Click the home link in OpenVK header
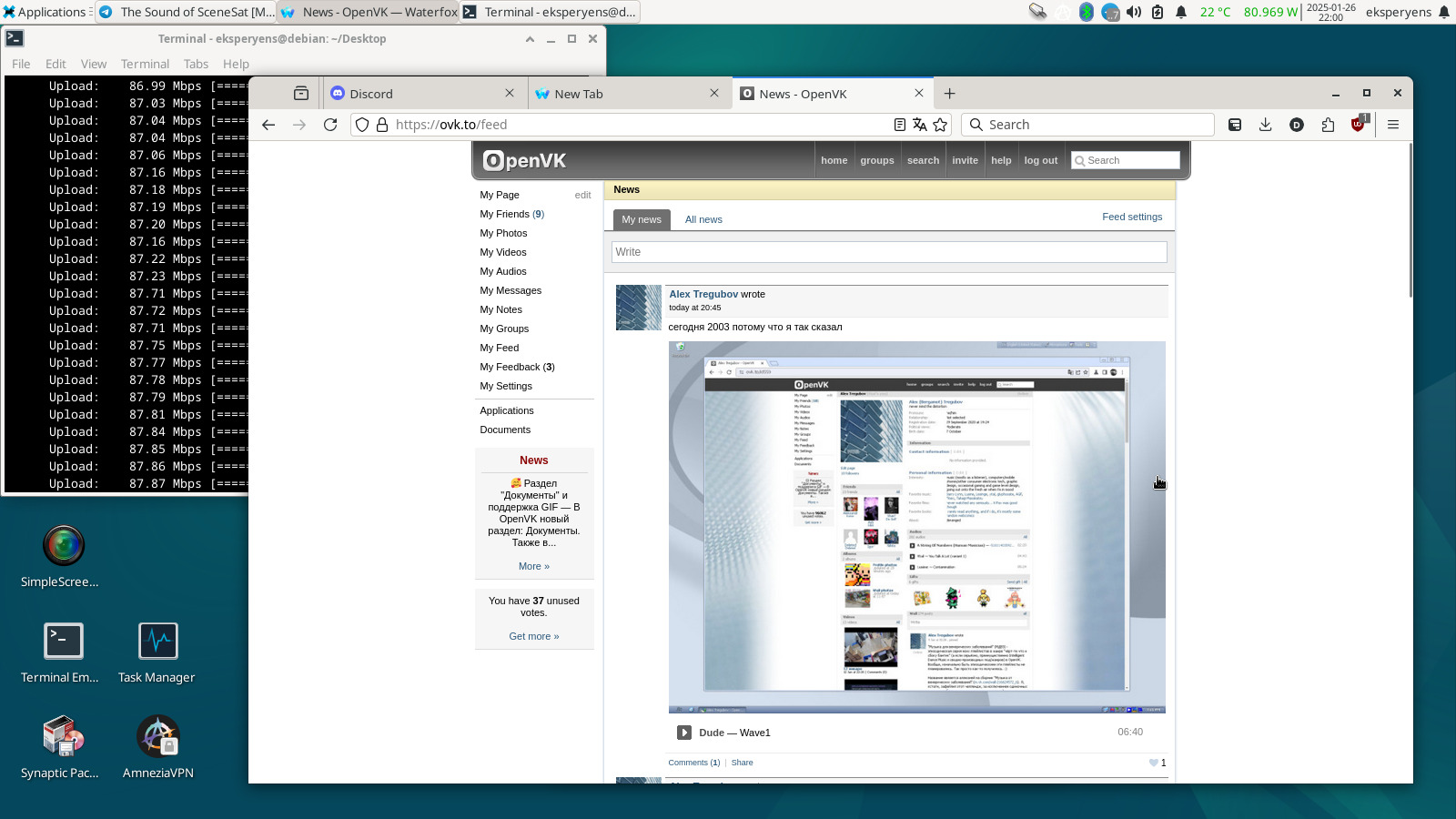Image resolution: width=1456 pixels, height=819 pixels. [x=834, y=160]
